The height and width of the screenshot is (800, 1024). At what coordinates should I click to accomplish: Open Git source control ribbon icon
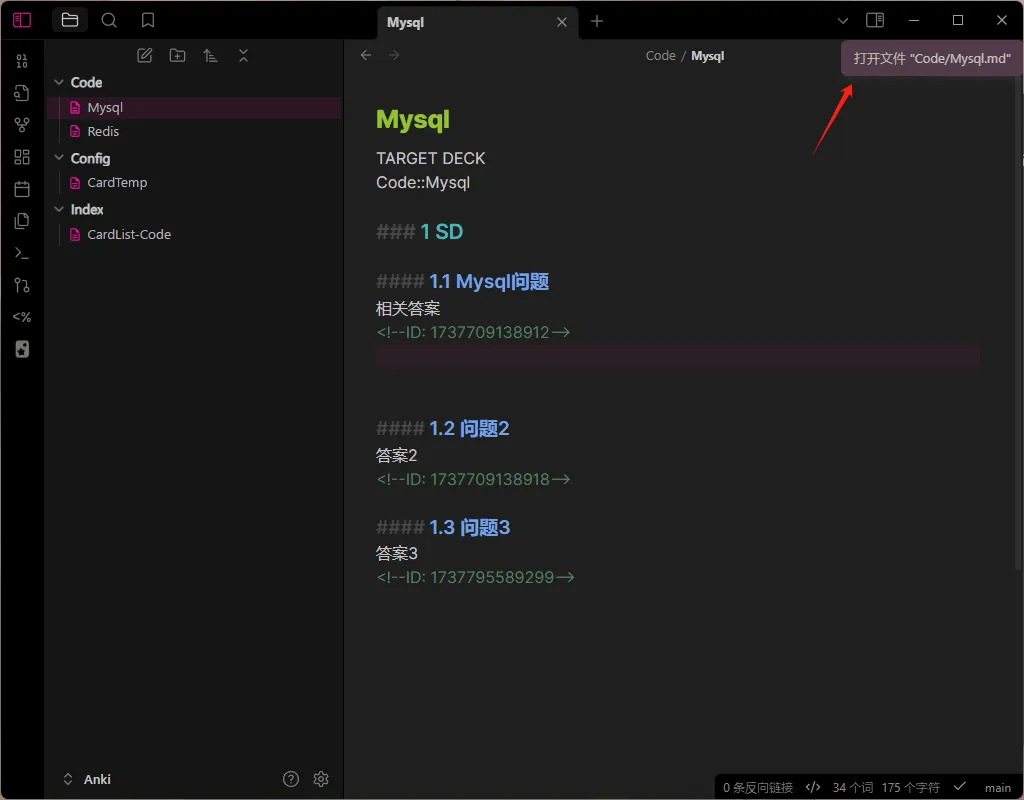pos(22,285)
